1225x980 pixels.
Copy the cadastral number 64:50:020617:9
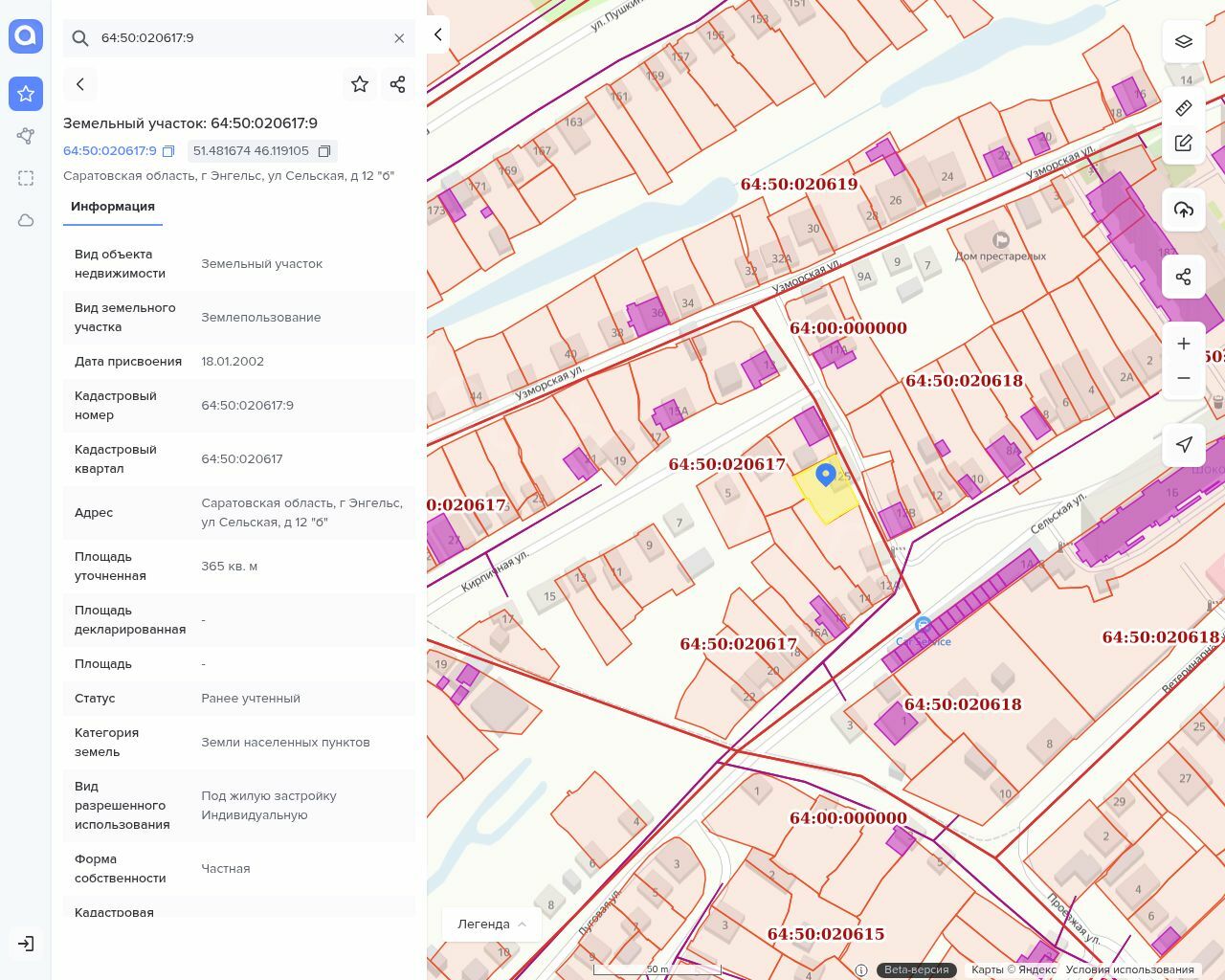click(168, 151)
